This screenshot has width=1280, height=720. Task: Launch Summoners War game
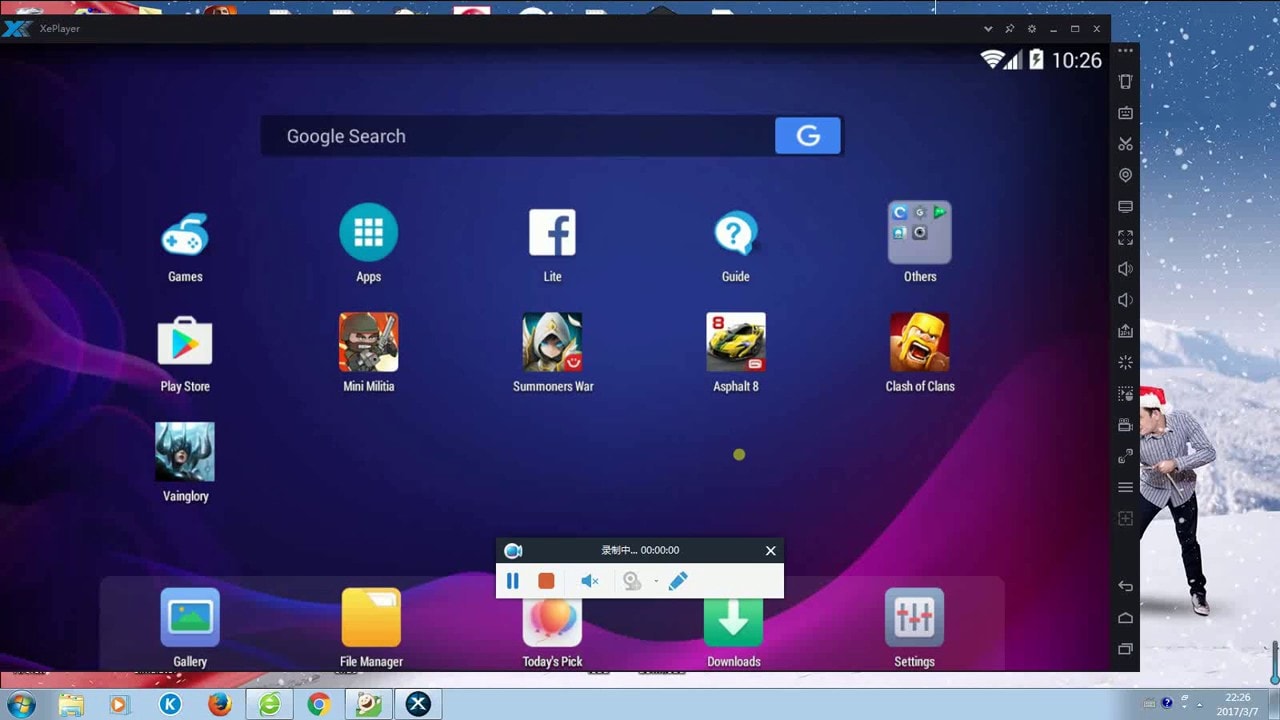[552, 342]
